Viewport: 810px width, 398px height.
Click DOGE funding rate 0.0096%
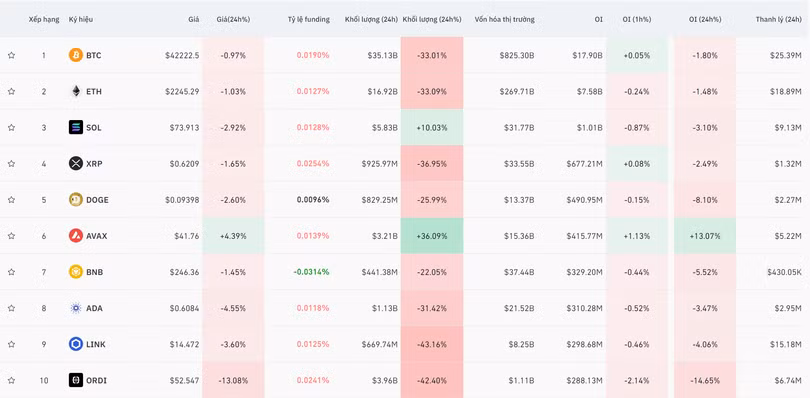pyautogui.click(x=313, y=200)
